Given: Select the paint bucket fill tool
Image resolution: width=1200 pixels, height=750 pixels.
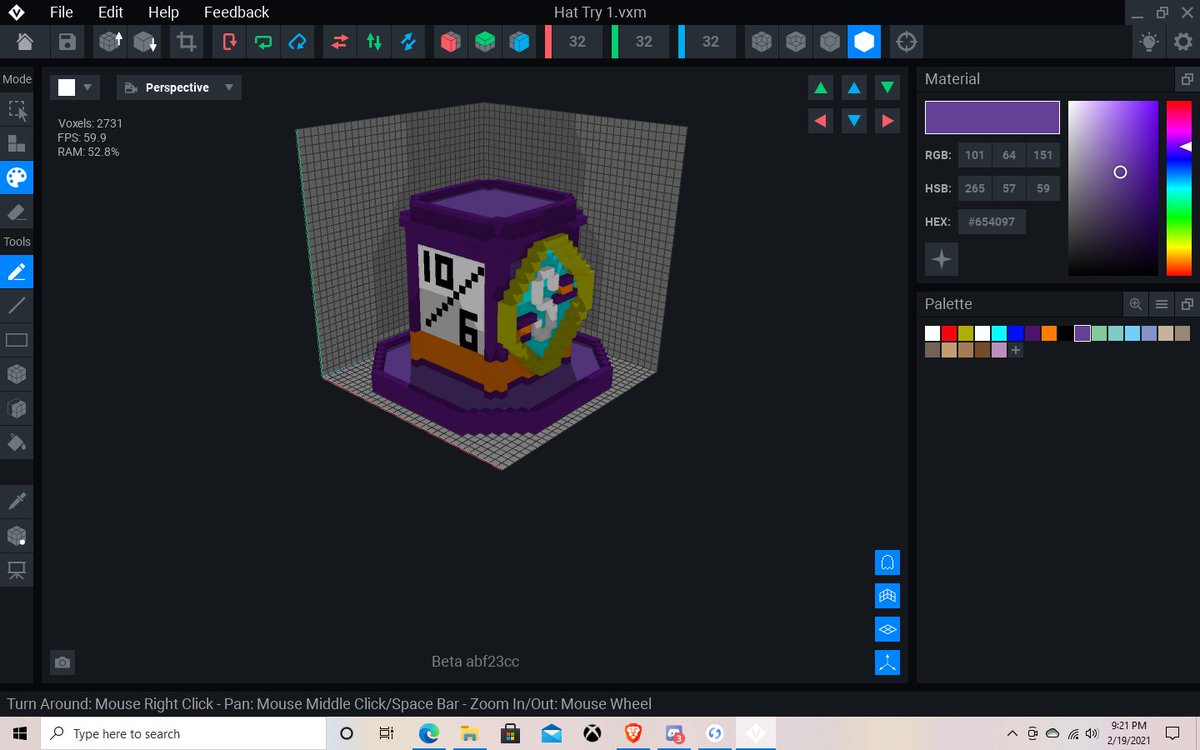Looking at the screenshot, I should 16,443.
